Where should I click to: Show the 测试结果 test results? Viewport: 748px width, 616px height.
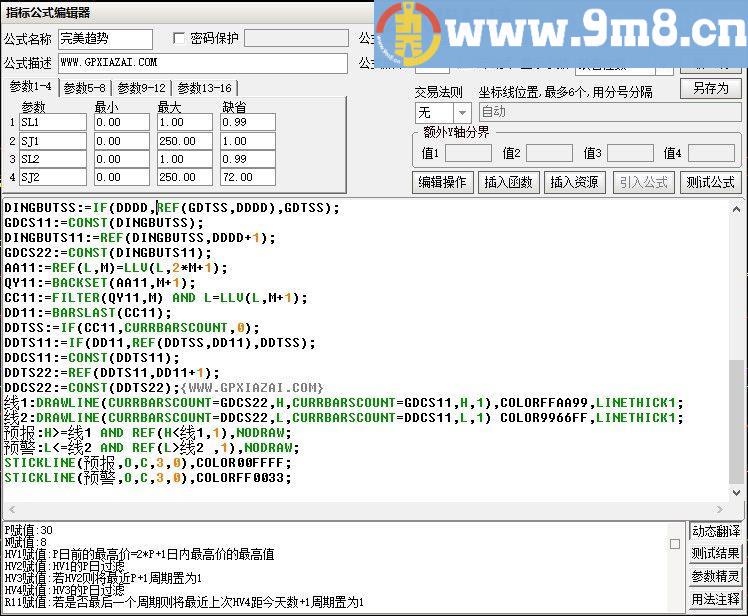pyautogui.click(x=716, y=554)
